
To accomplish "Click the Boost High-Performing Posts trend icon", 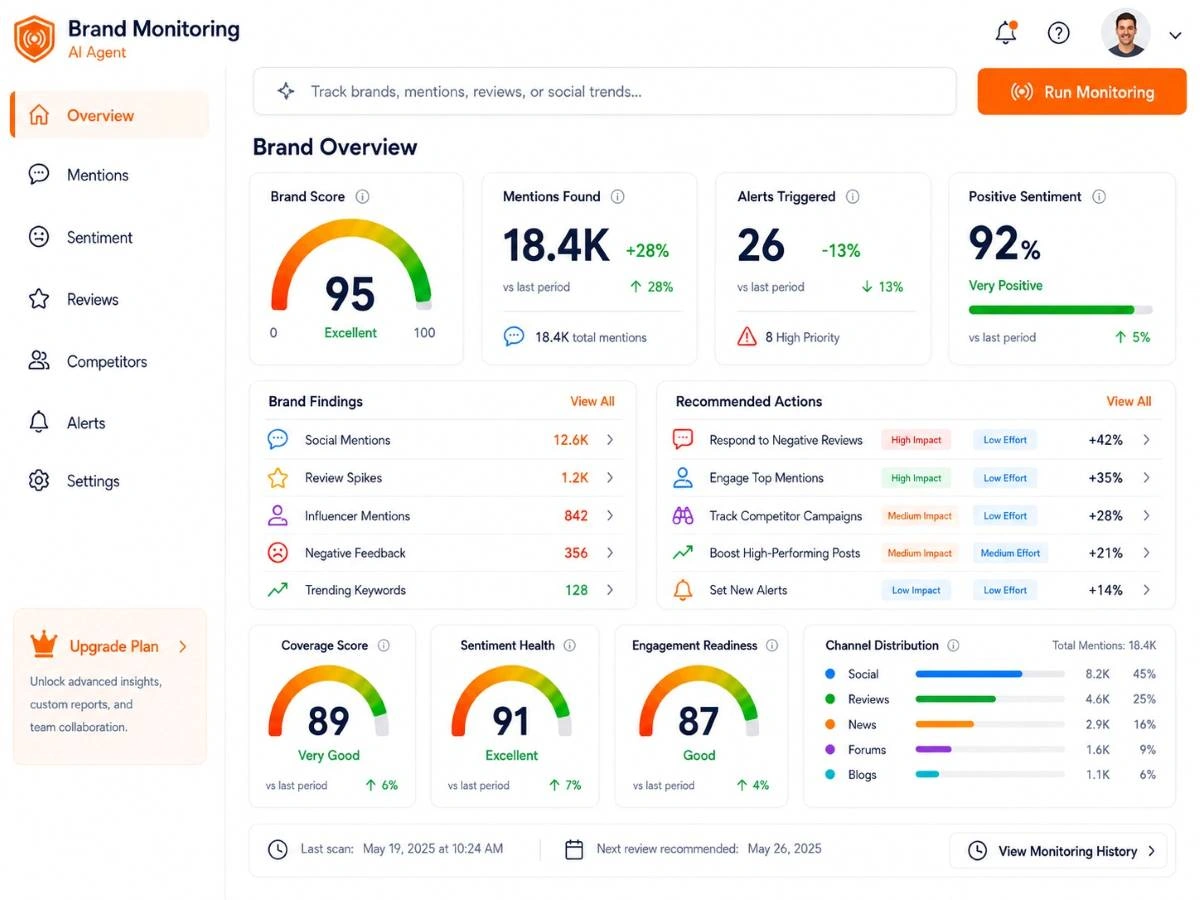I will 683,552.
